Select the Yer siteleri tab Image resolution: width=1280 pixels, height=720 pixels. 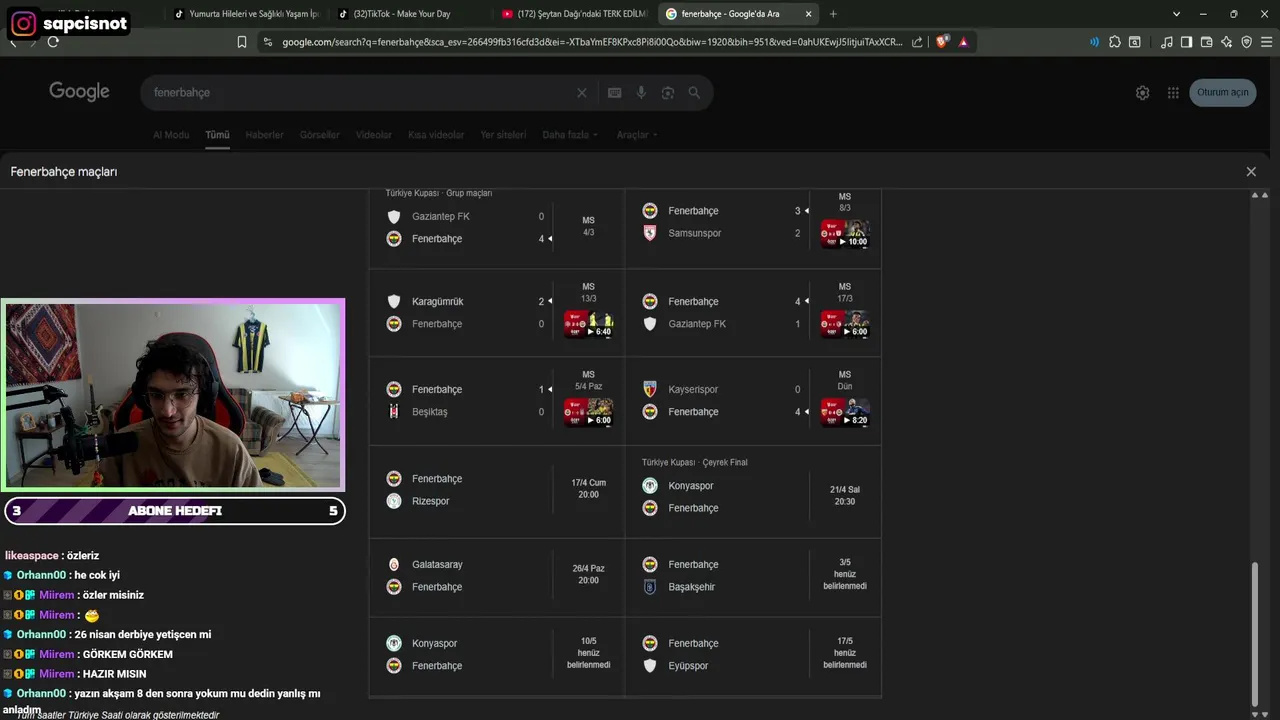[503, 135]
